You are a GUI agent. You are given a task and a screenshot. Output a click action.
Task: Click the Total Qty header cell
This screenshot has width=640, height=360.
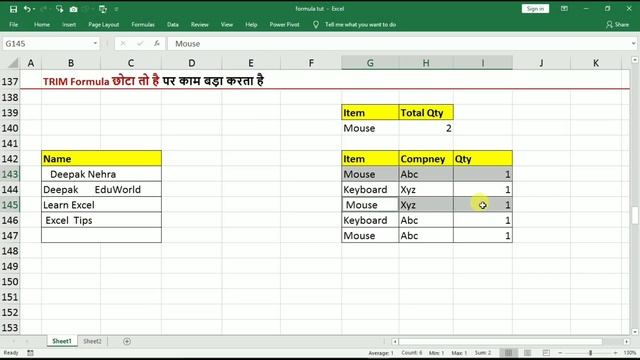[x=426, y=113]
